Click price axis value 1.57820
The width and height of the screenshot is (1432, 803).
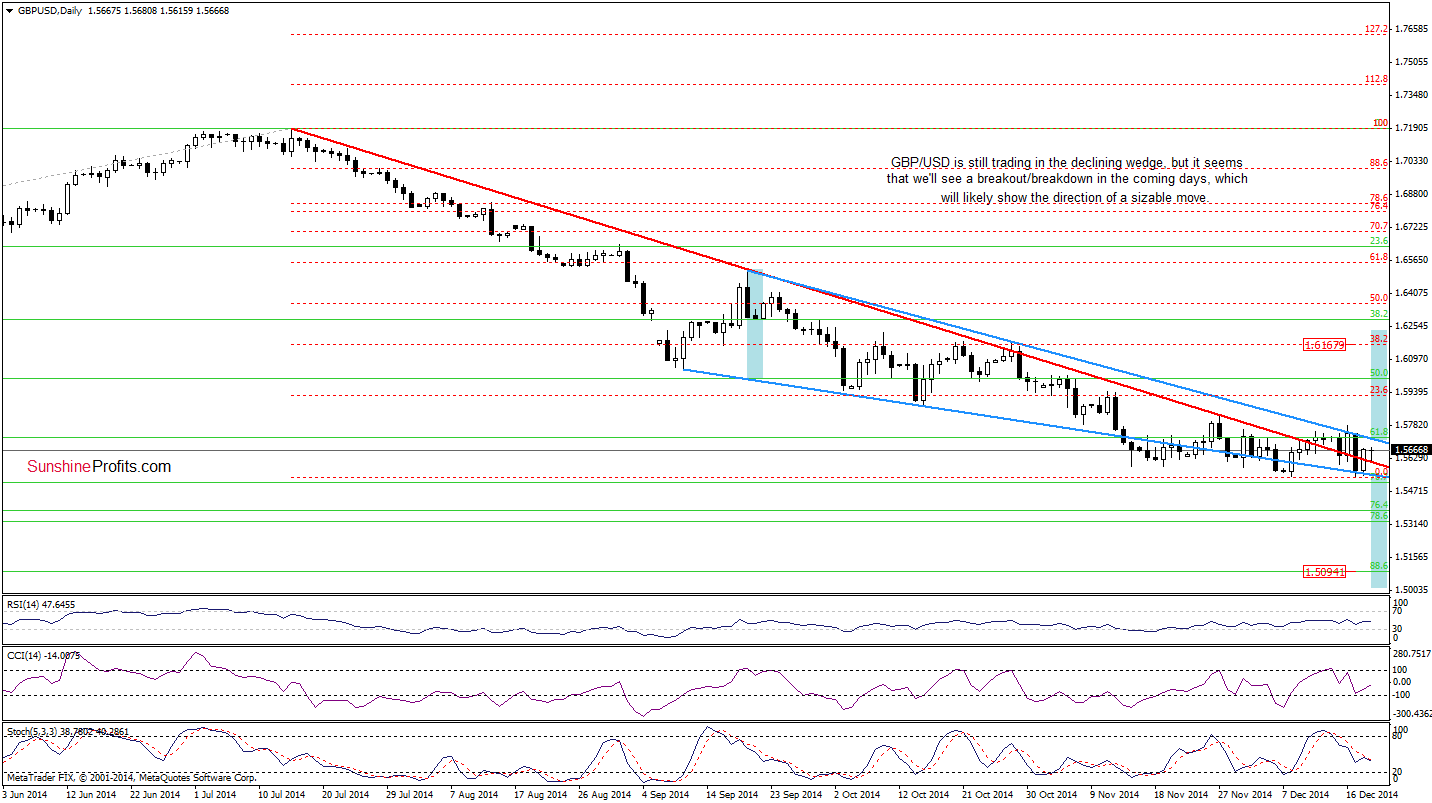[1411, 425]
